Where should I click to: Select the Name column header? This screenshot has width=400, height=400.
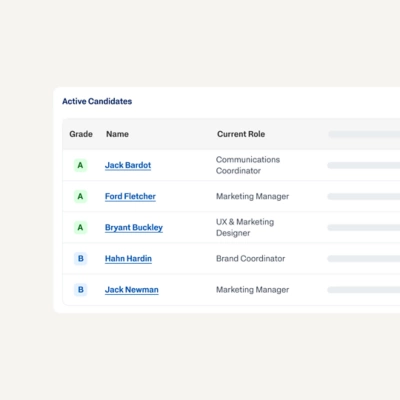[x=117, y=134]
